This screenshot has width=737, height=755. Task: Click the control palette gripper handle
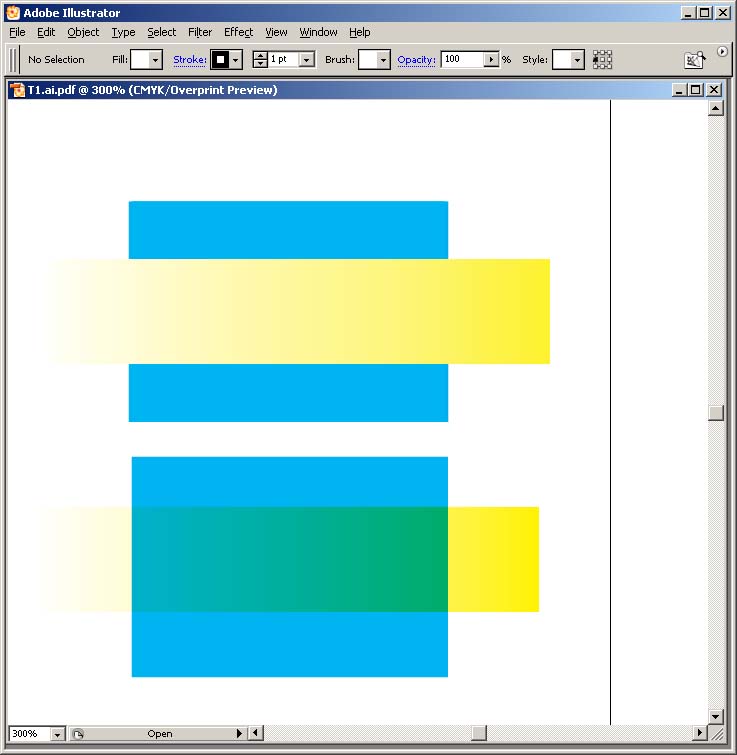[14, 60]
